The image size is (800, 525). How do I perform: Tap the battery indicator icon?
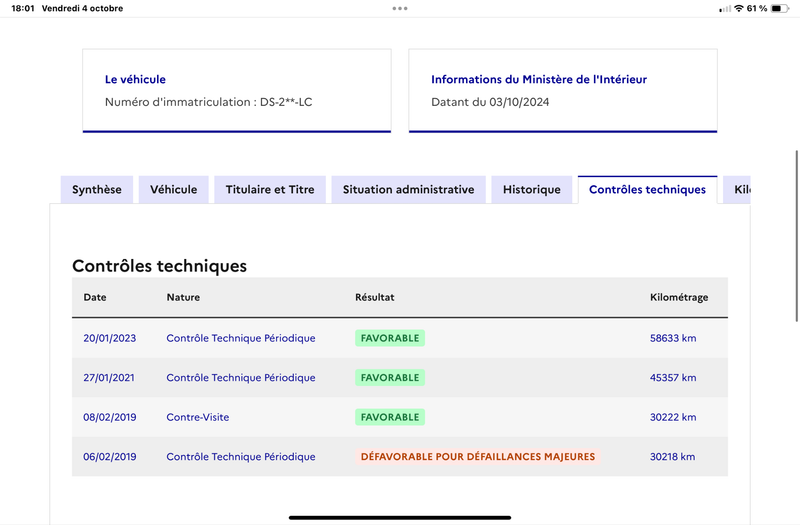click(x=780, y=8)
